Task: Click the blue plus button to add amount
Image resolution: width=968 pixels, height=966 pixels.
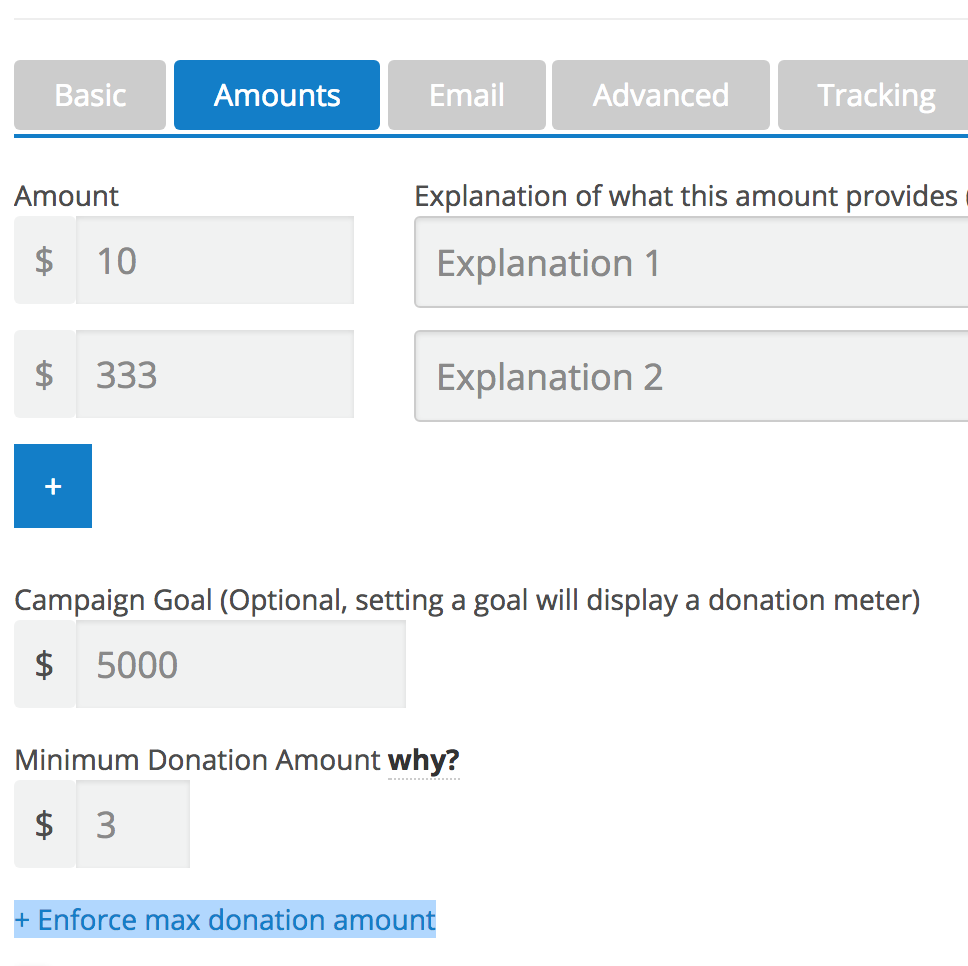Action: [53, 486]
